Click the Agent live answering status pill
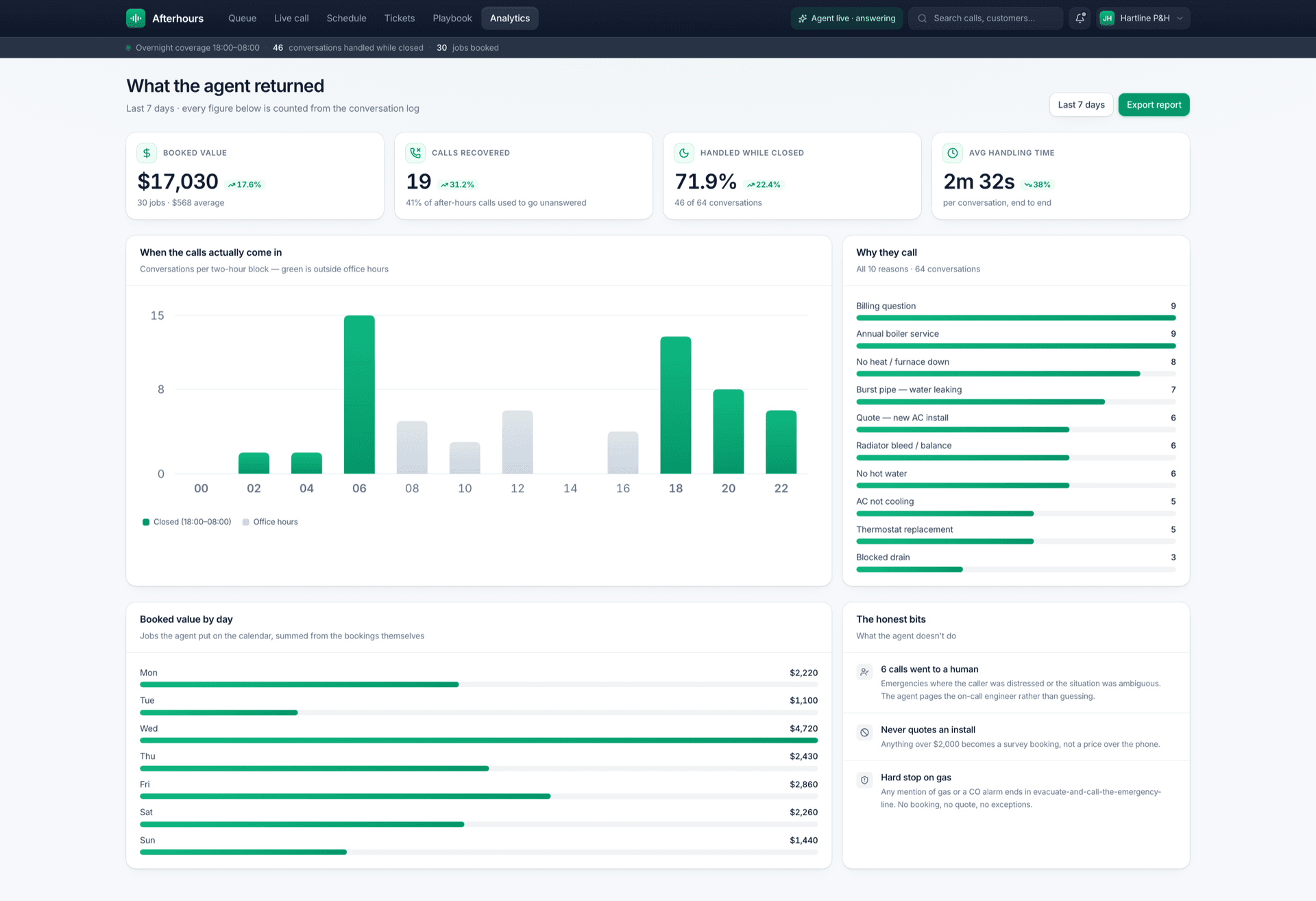The width and height of the screenshot is (1316, 901). coord(846,19)
